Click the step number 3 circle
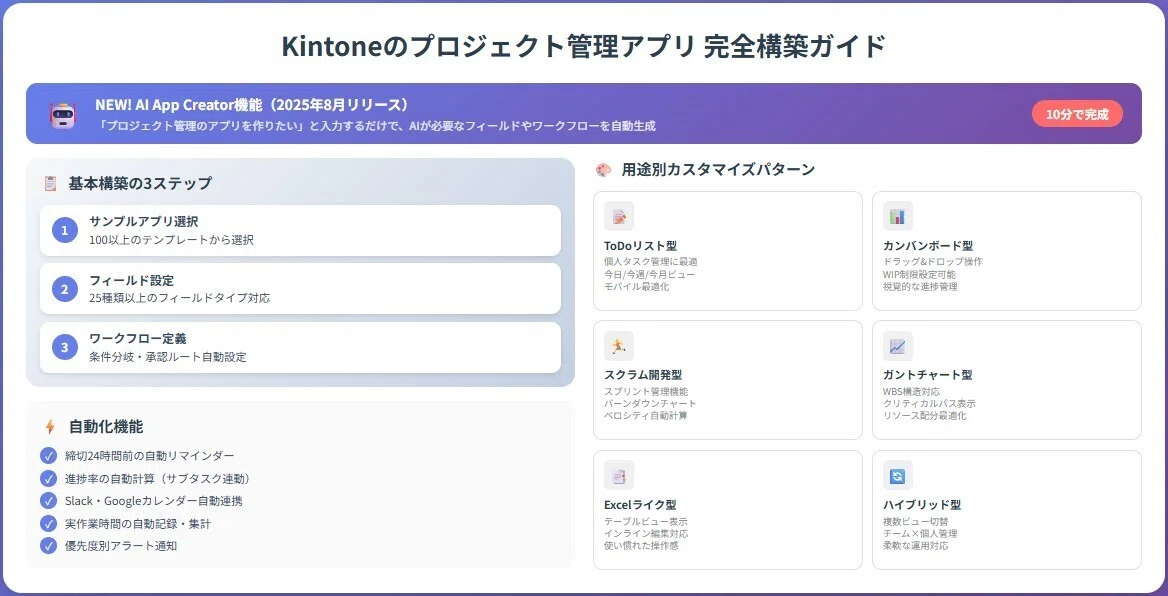The width and height of the screenshot is (1168, 596). pos(65,347)
